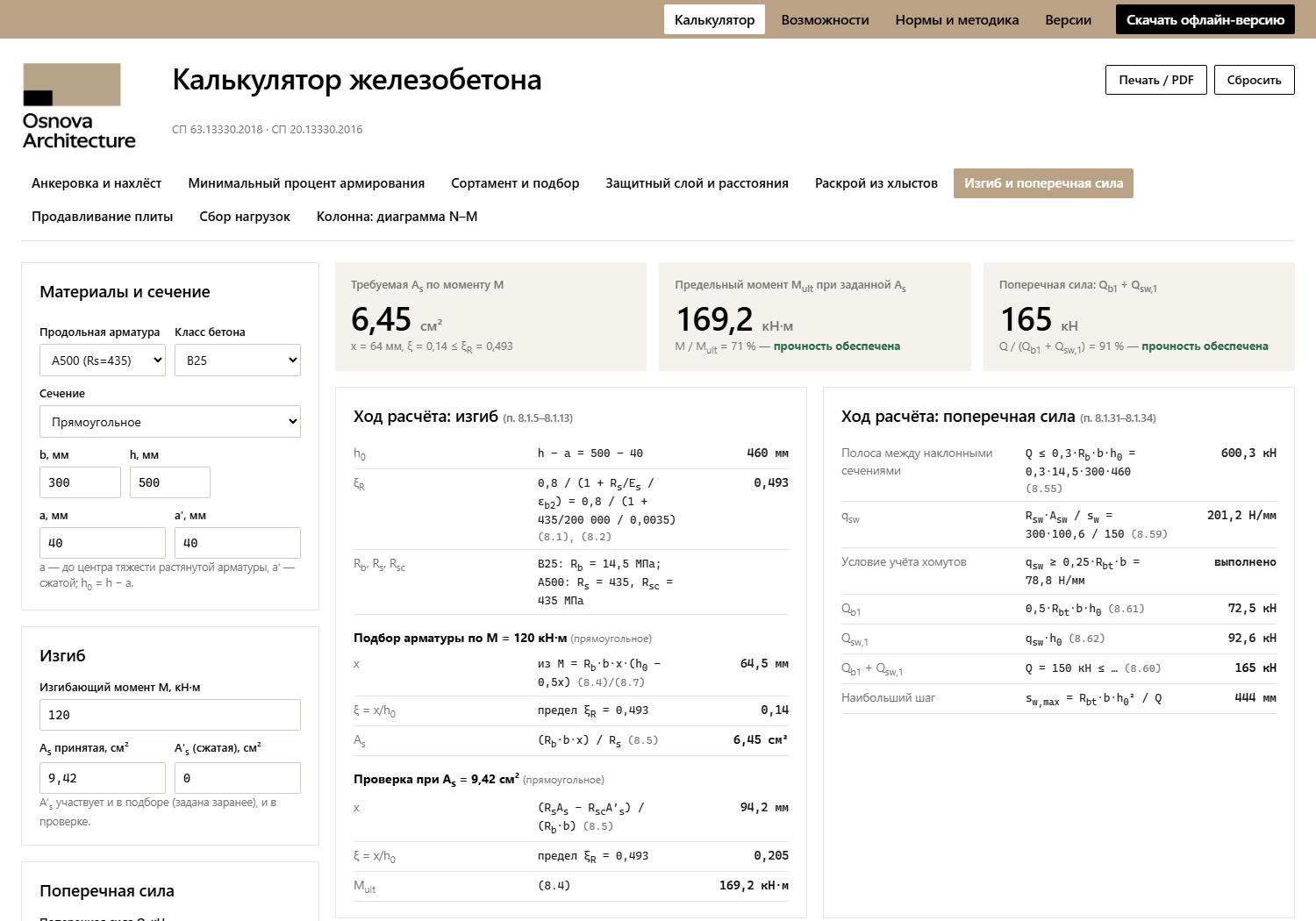Open the Класс бетона dropdown
1316x921 pixels.
[x=238, y=361]
